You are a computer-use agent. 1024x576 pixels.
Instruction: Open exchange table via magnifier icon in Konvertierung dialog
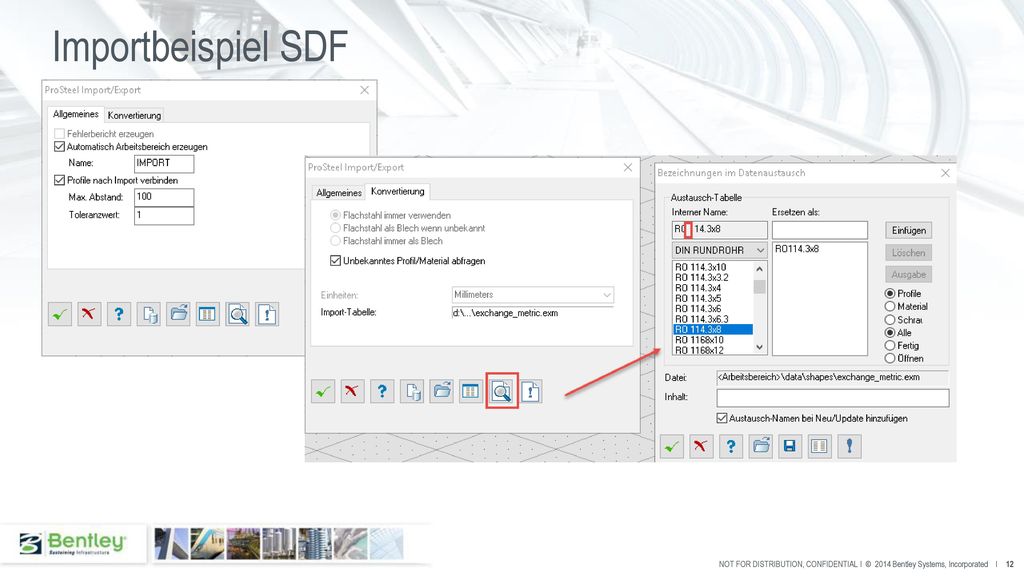click(x=502, y=392)
